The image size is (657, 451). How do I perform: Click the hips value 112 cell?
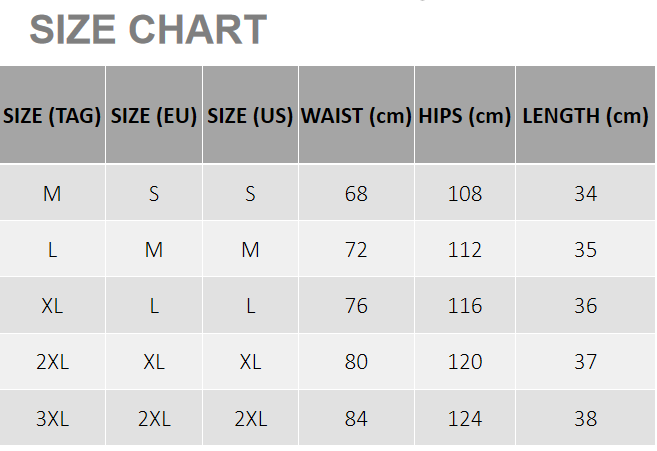click(465, 249)
